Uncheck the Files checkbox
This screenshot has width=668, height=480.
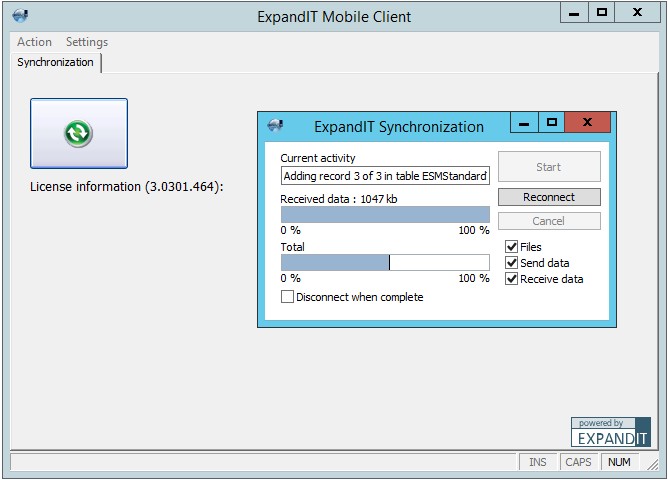[x=511, y=247]
